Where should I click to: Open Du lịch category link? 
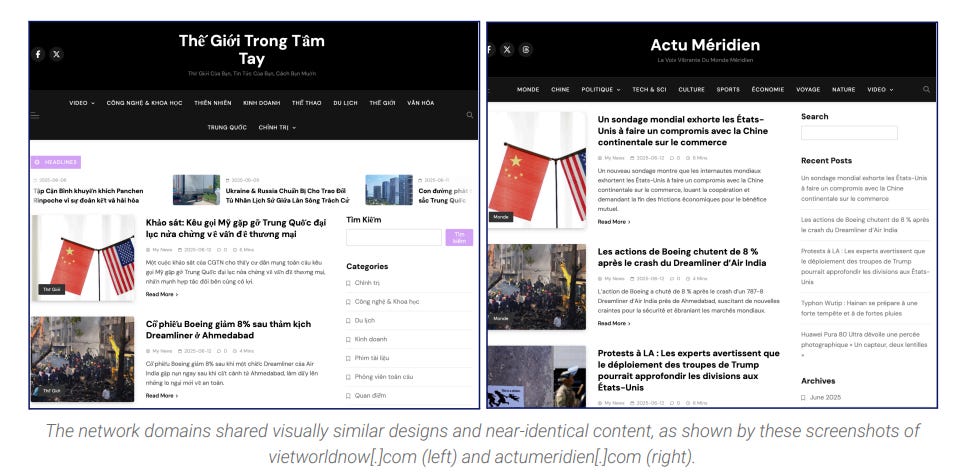click(x=365, y=321)
